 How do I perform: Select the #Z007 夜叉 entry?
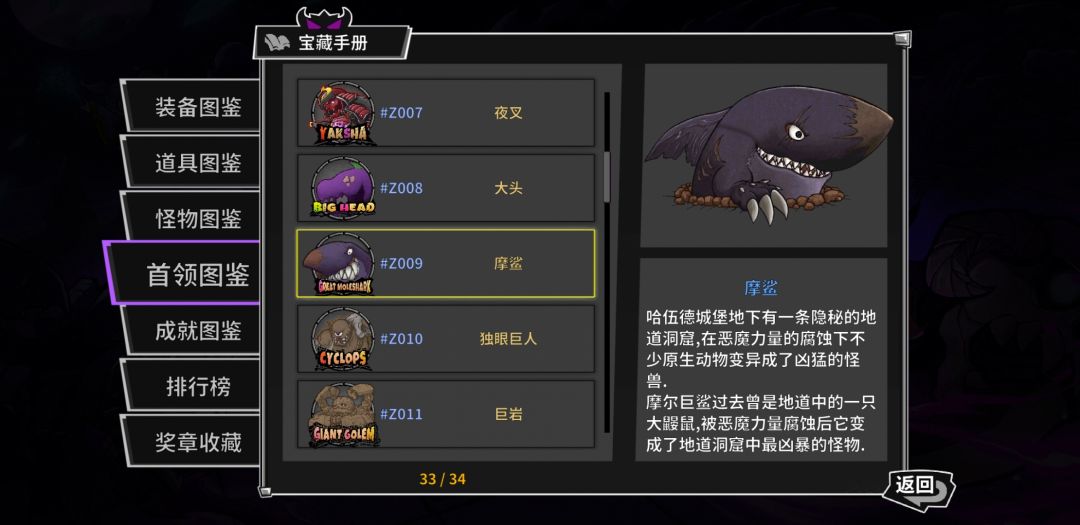446,113
